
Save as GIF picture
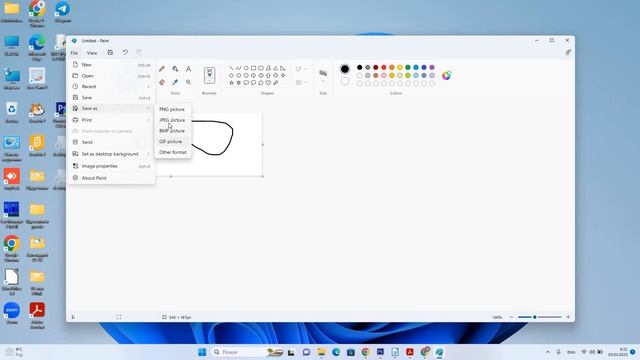pyautogui.click(x=173, y=142)
